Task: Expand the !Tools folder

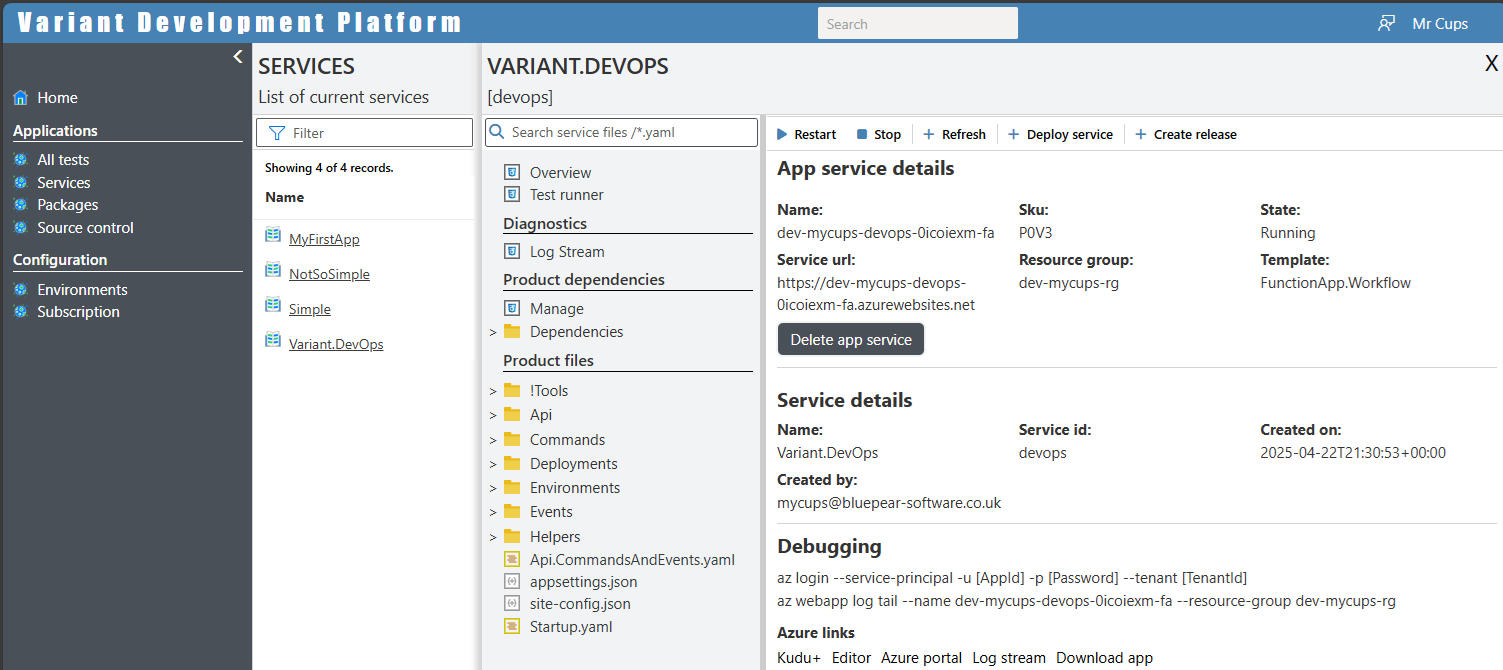Action: [x=493, y=391]
